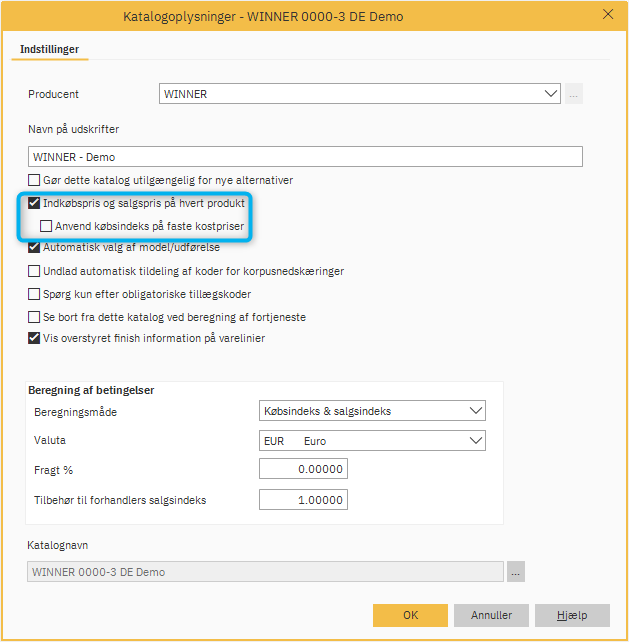Image resolution: width=629 pixels, height=642 pixels.
Task: Expand the Beregningsmåde dropdown list
Action: [x=371, y=411]
